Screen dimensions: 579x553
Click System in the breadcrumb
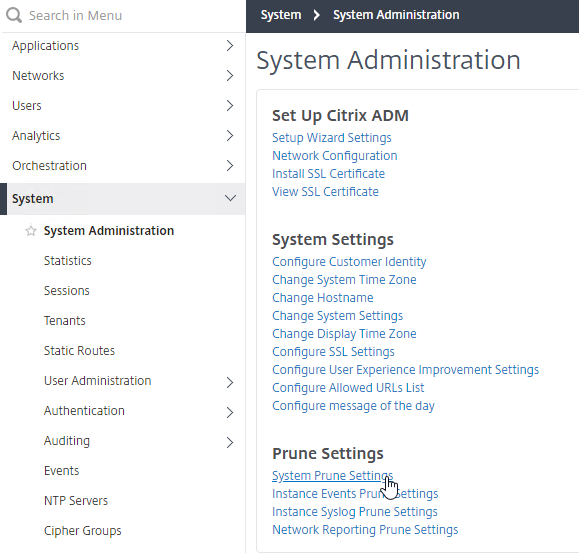[x=281, y=15]
